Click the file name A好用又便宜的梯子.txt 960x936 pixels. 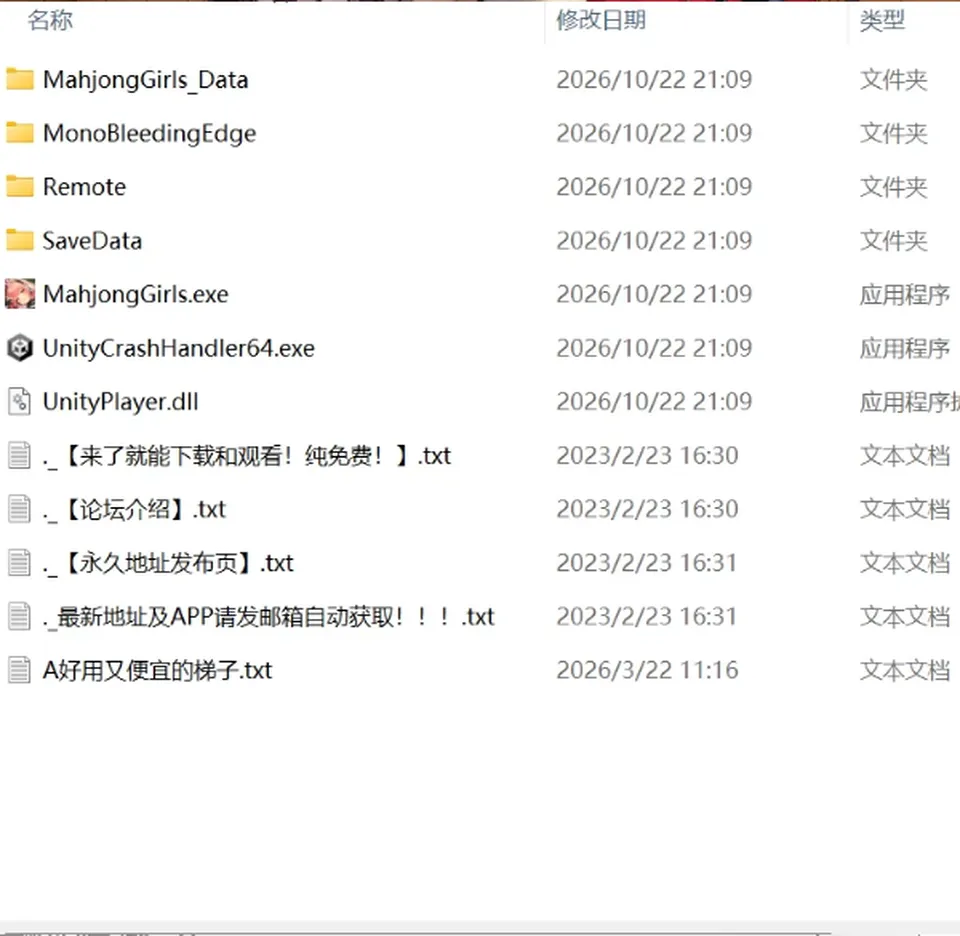[157, 670]
